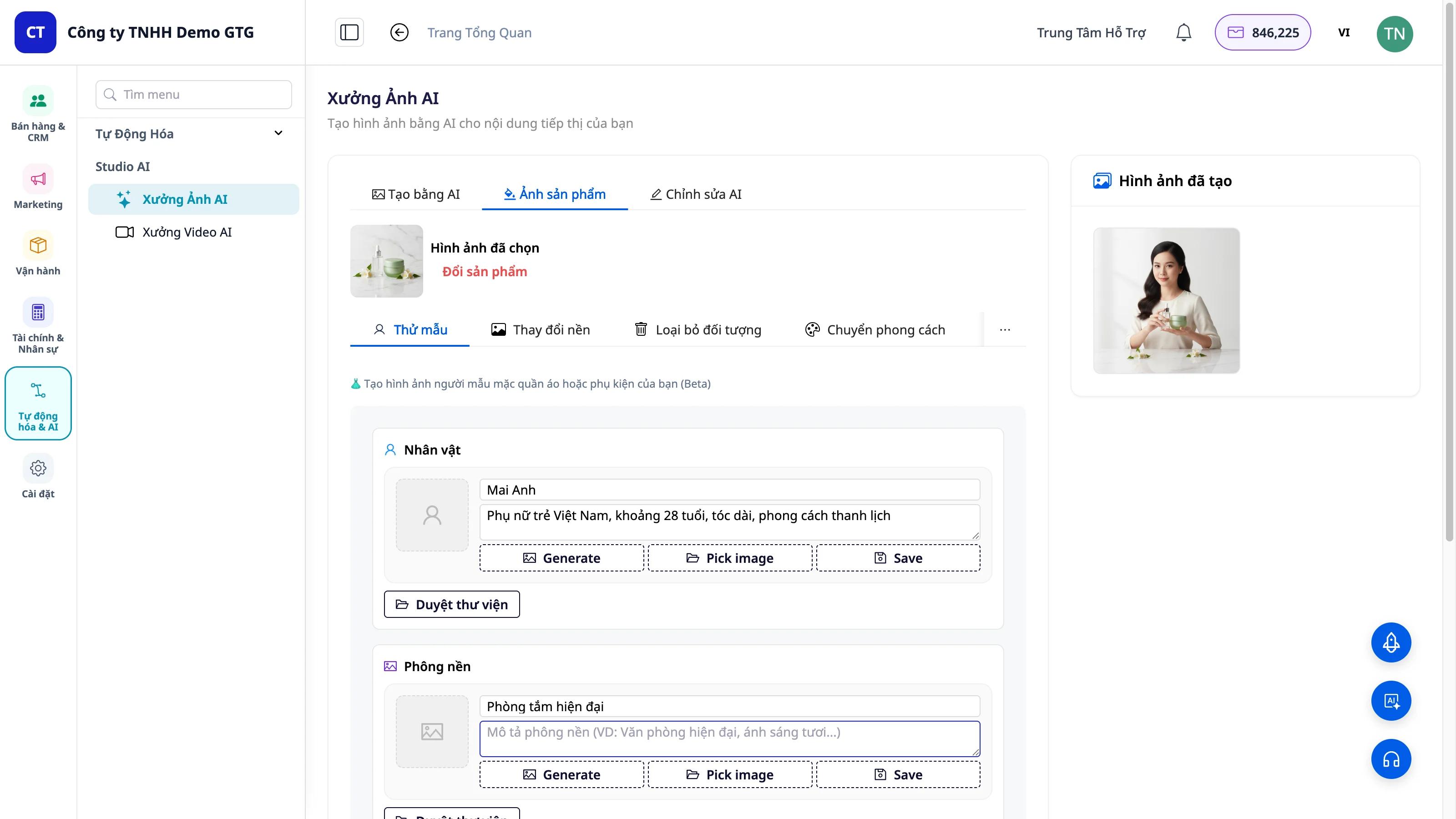Click the AI image floating button
This screenshot has width=1456, height=819.
click(x=1391, y=701)
